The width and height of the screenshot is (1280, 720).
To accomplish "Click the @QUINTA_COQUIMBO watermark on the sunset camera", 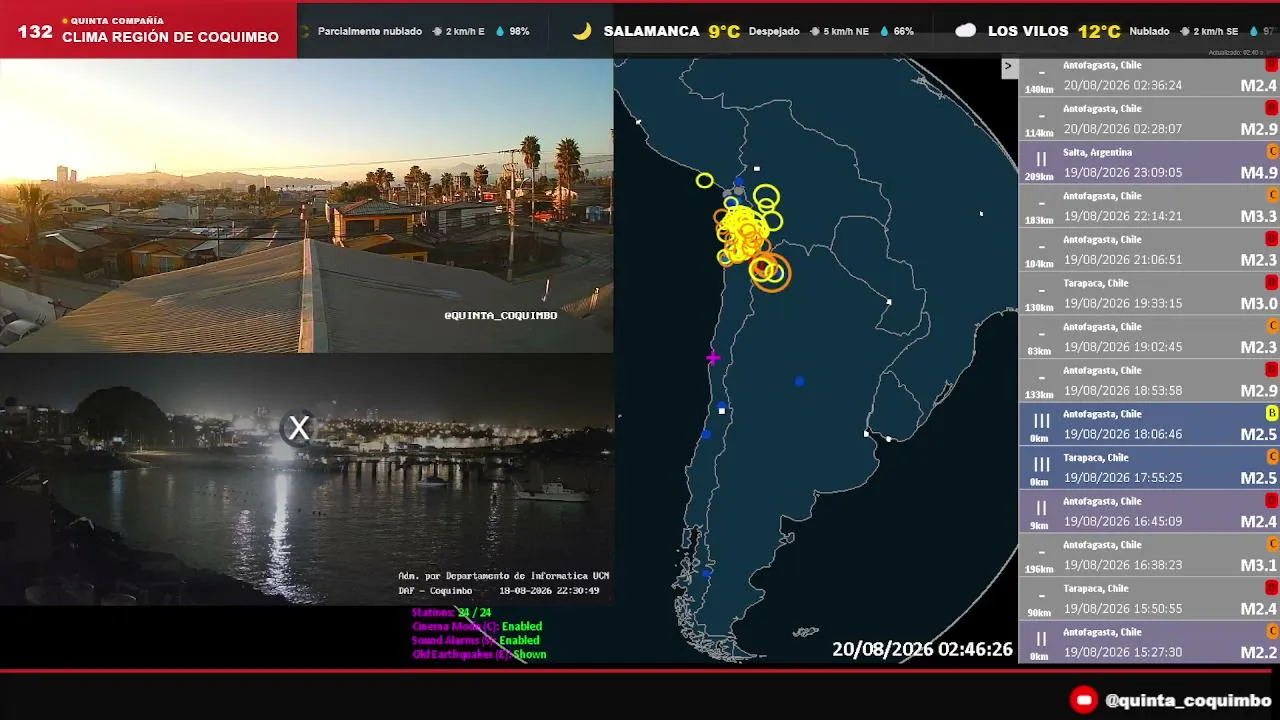I will [x=500, y=315].
